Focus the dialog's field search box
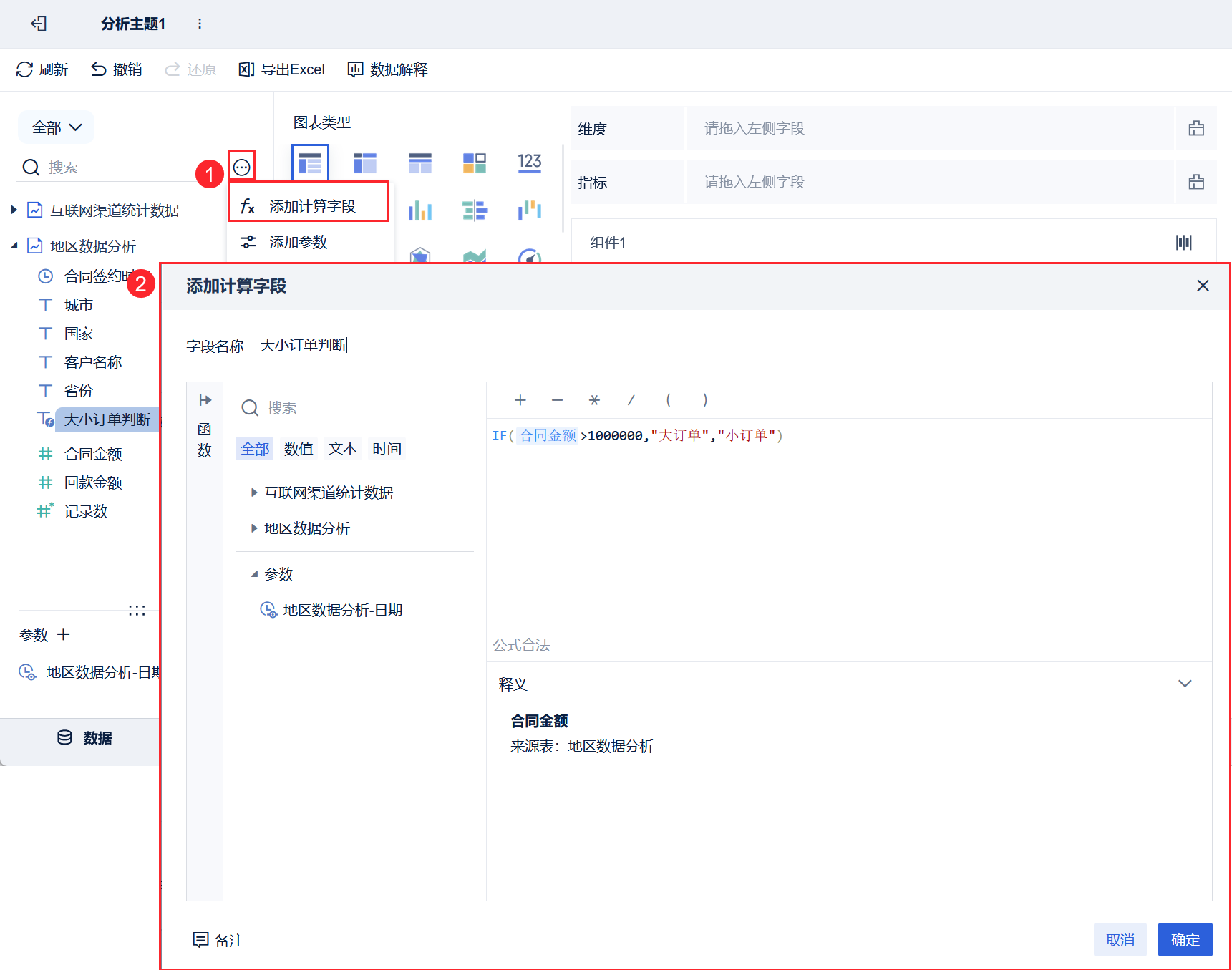The image size is (1232, 970). pos(355,408)
